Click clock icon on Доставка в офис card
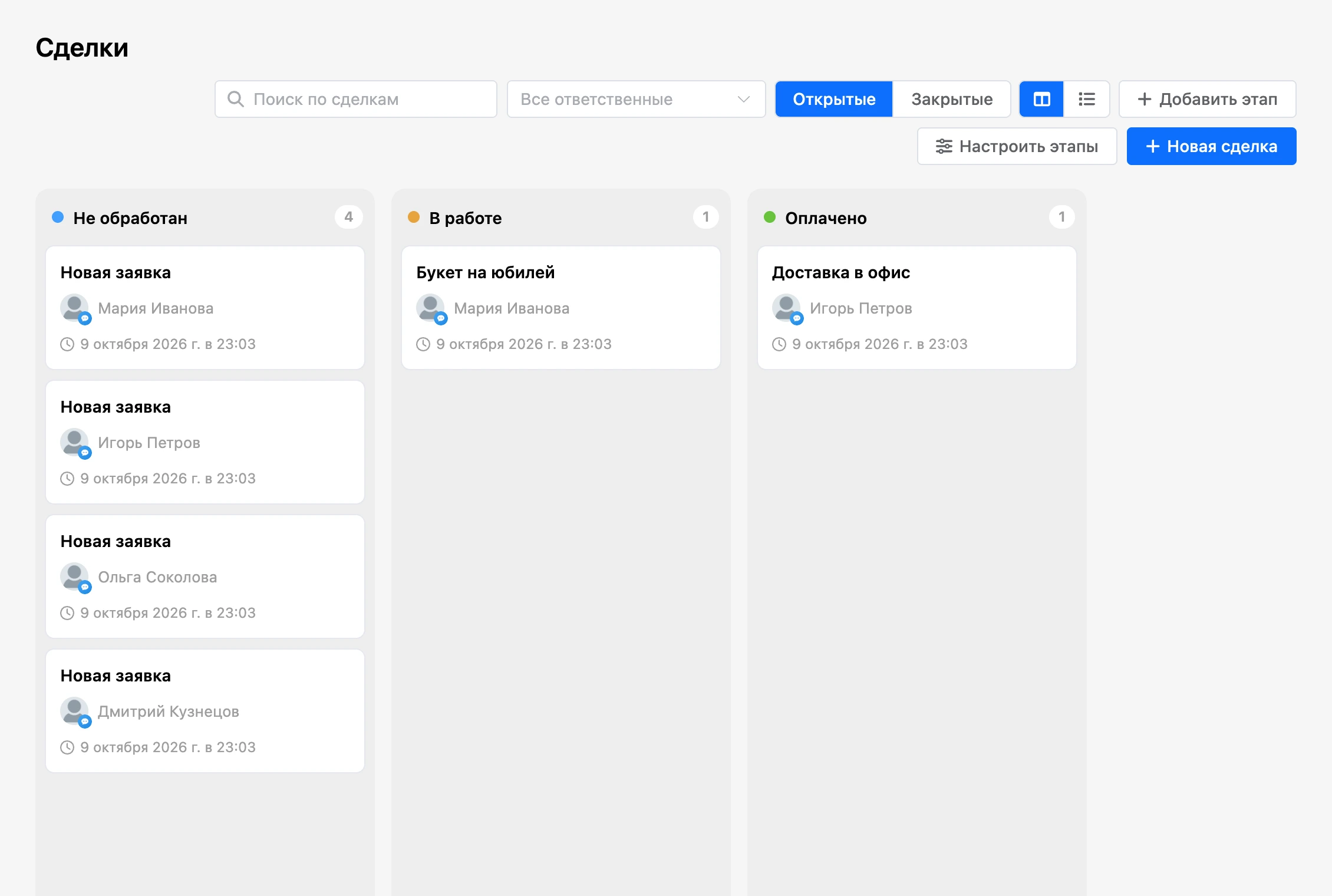This screenshot has width=1332, height=896. tap(779, 344)
